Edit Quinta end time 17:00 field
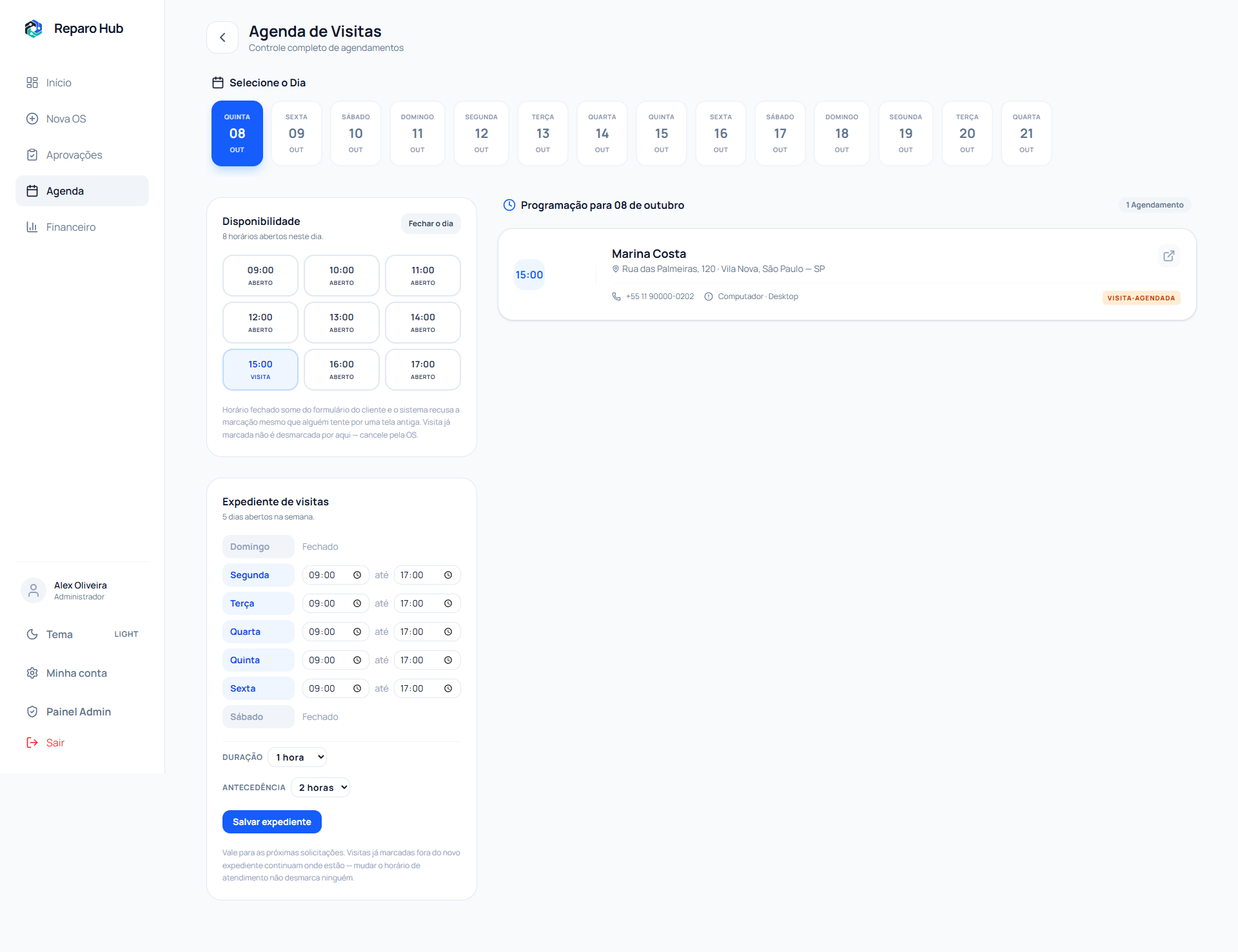This screenshot has height=952, width=1238. pyautogui.click(x=427, y=660)
